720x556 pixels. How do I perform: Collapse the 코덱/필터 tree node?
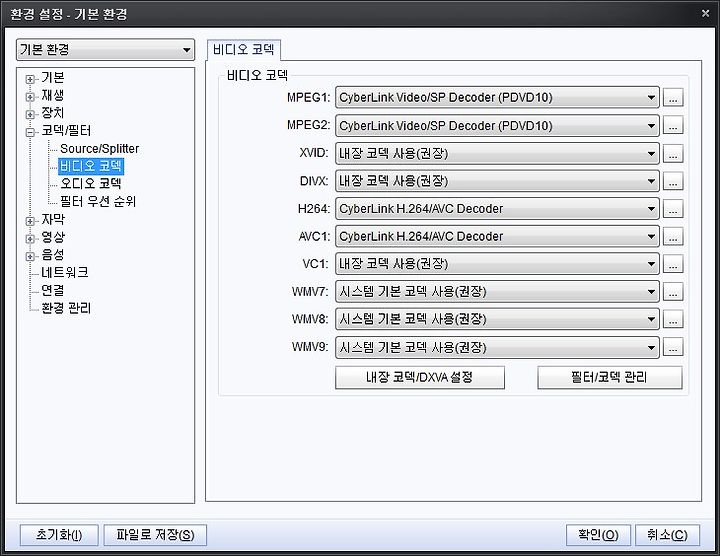[x=30, y=132]
